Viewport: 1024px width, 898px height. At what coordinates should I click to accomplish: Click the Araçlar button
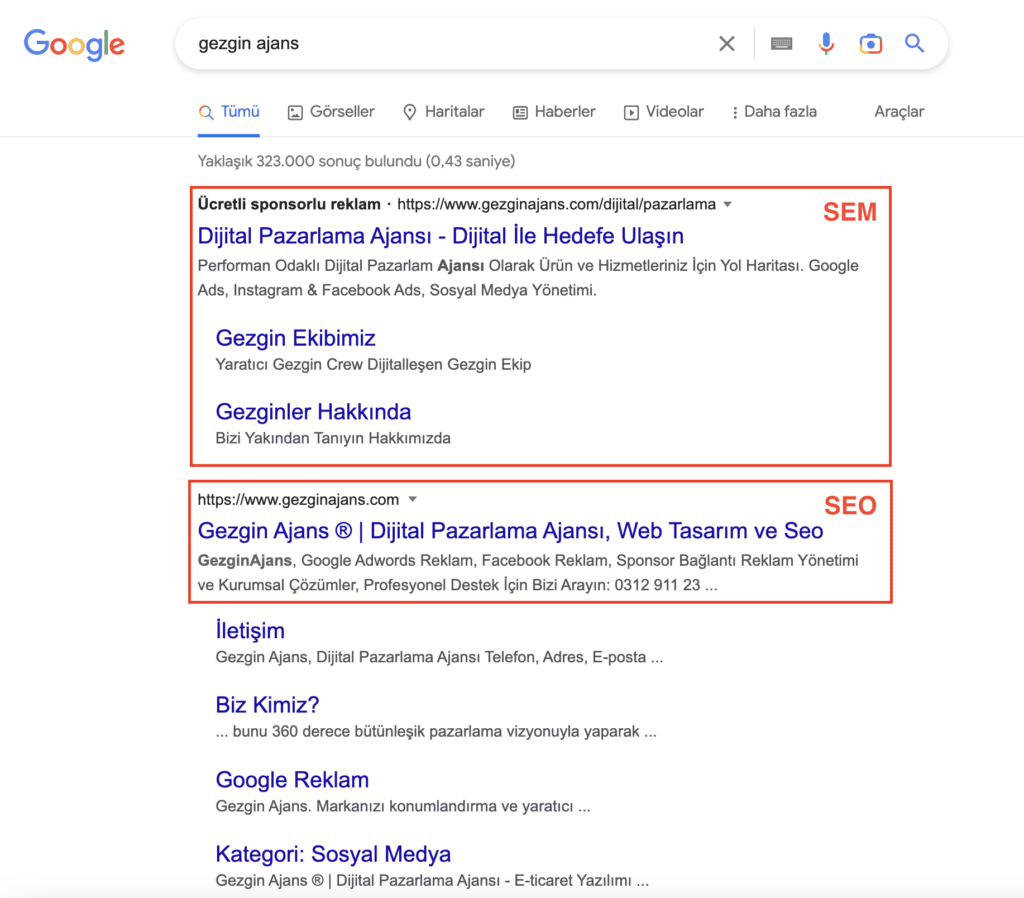coord(898,112)
